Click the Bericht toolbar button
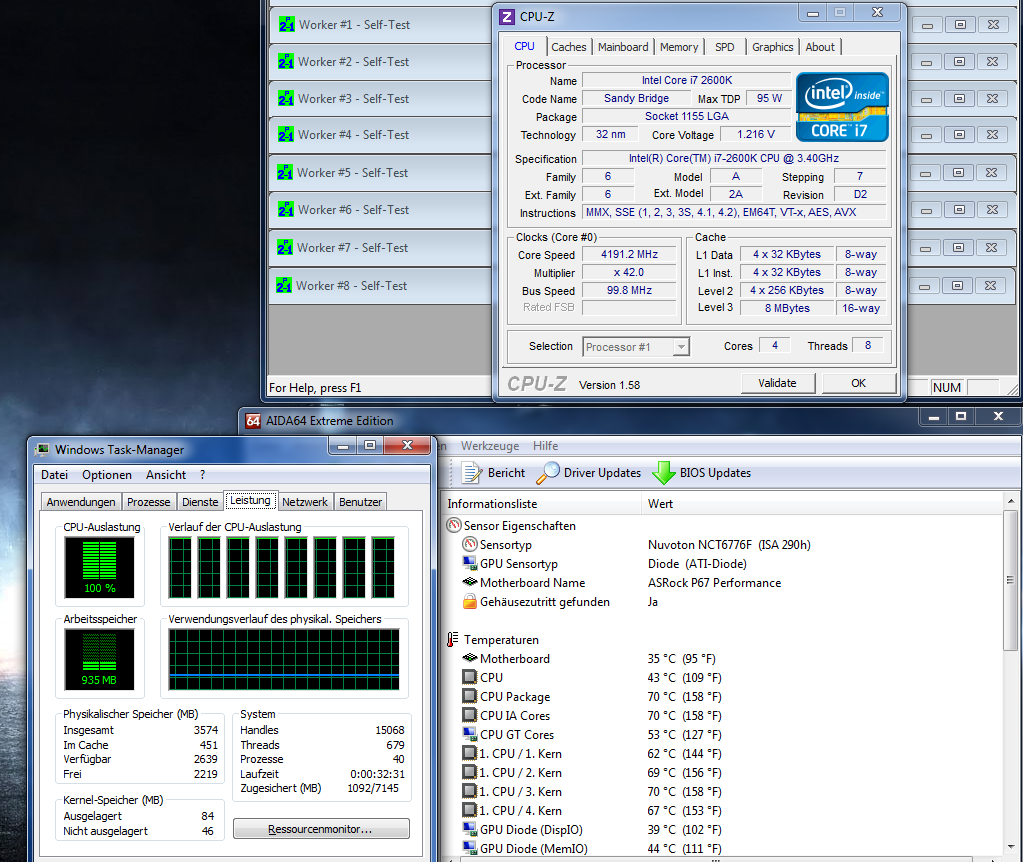 tap(494, 473)
